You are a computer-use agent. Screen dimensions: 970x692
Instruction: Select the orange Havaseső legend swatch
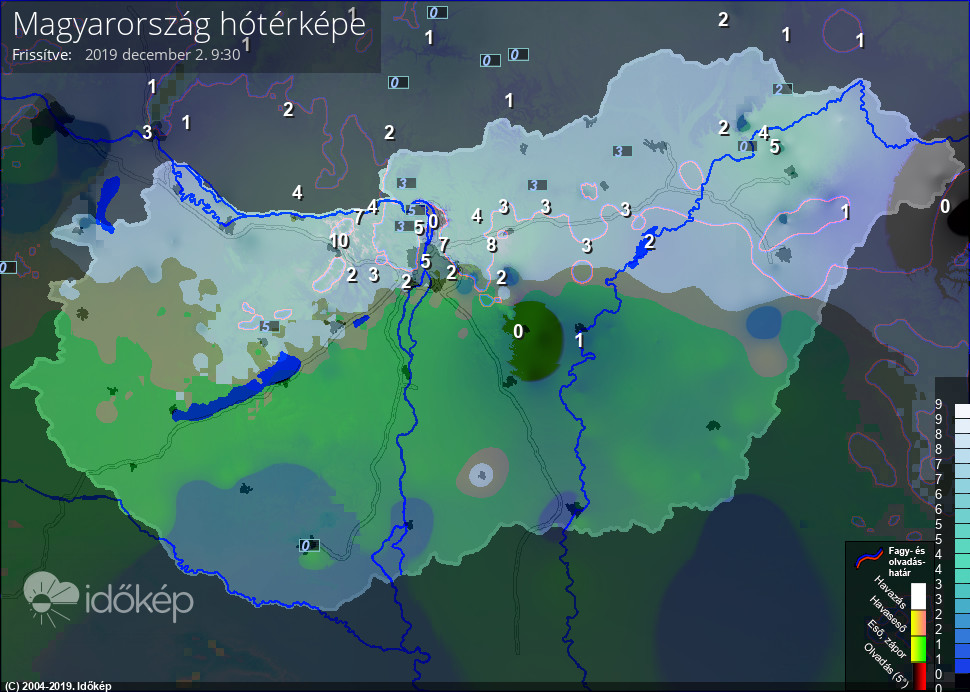[918, 623]
